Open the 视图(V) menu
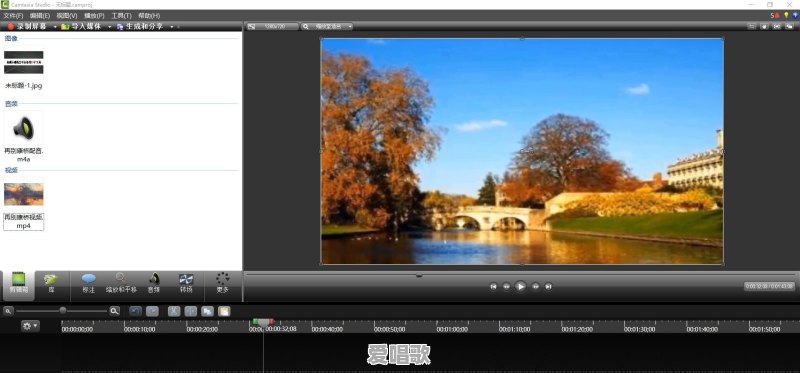This screenshot has width=800, height=373. click(x=67, y=16)
